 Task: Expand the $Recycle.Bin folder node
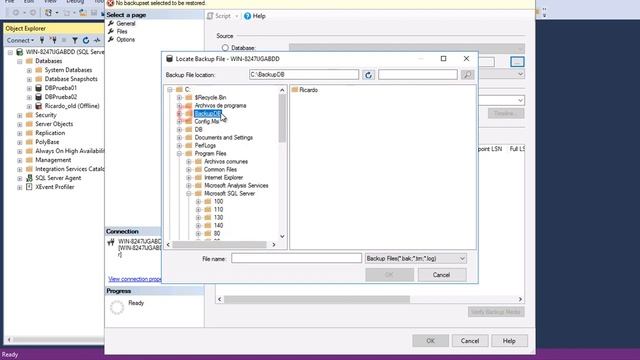[x=179, y=98]
